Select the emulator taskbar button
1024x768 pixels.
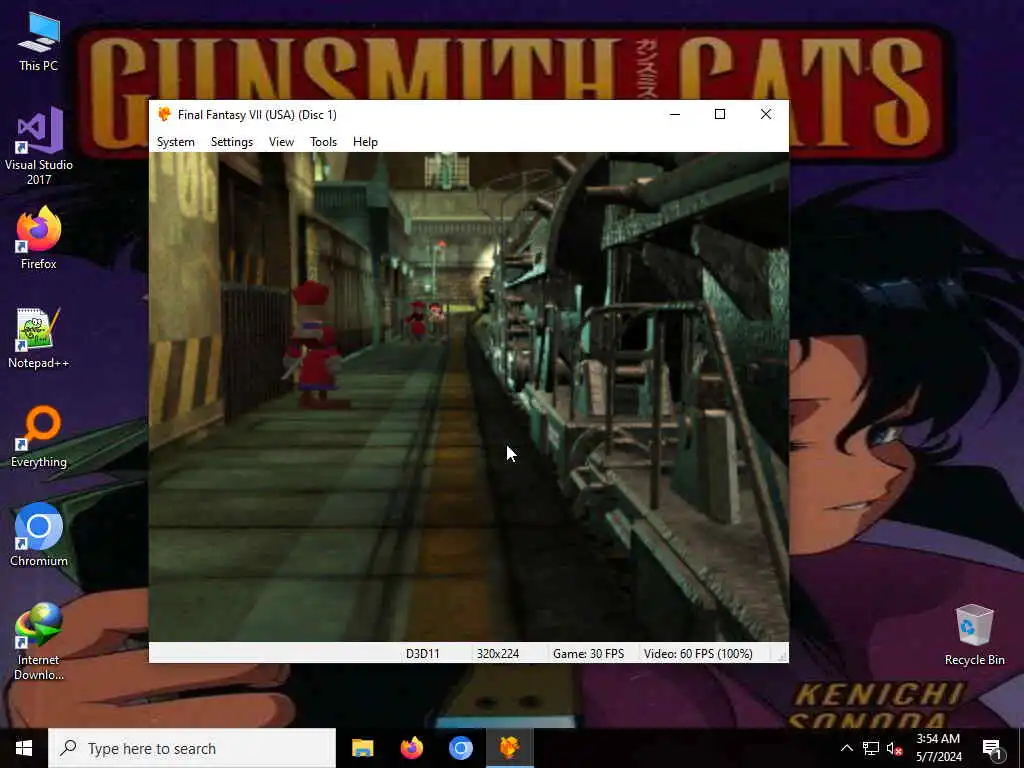pyautogui.click(x=509, y=748)
